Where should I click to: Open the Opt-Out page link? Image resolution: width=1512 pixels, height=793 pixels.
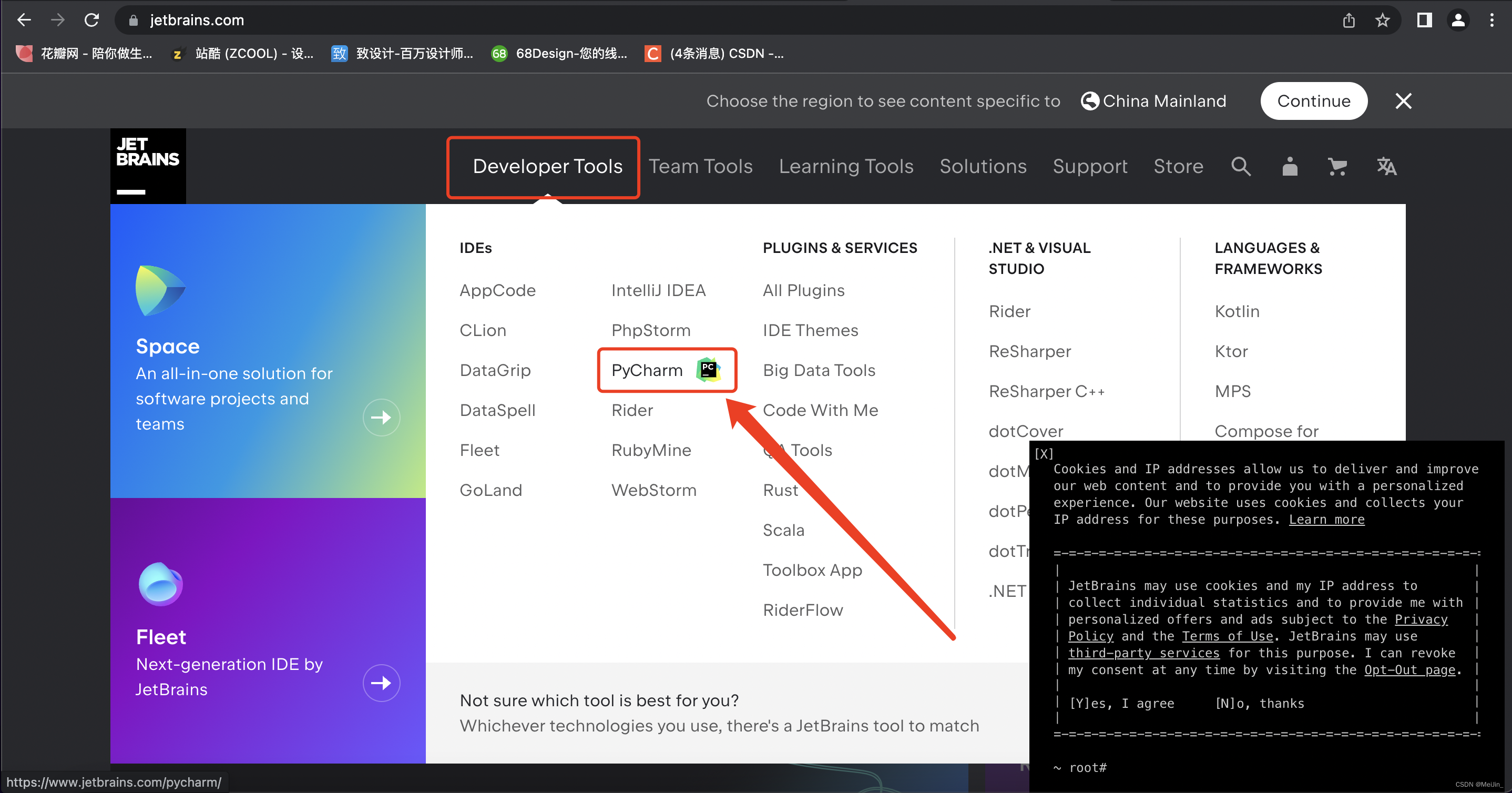click(1410, 670)
